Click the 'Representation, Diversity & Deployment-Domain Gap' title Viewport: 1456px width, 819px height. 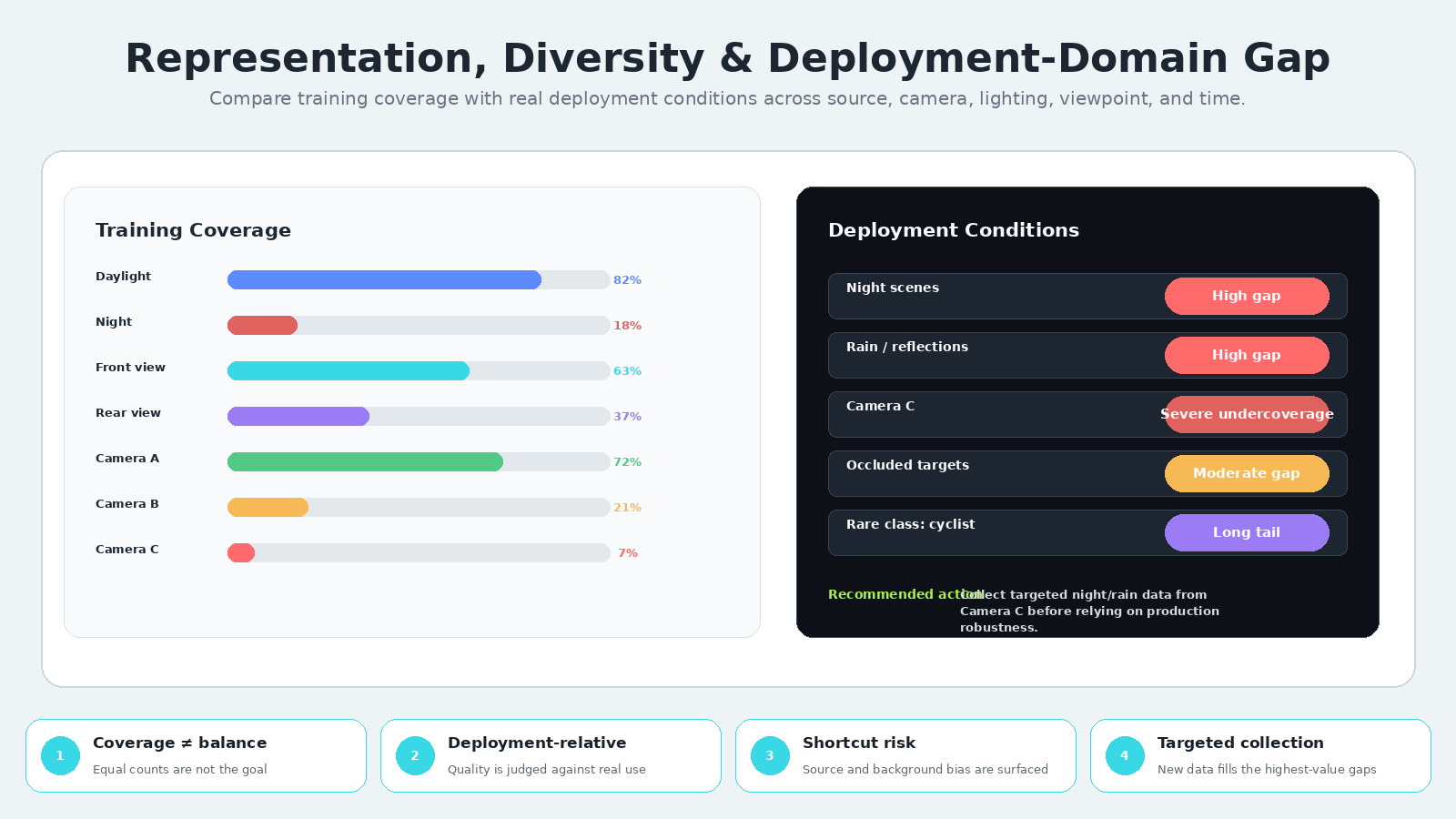pos(728,58)
